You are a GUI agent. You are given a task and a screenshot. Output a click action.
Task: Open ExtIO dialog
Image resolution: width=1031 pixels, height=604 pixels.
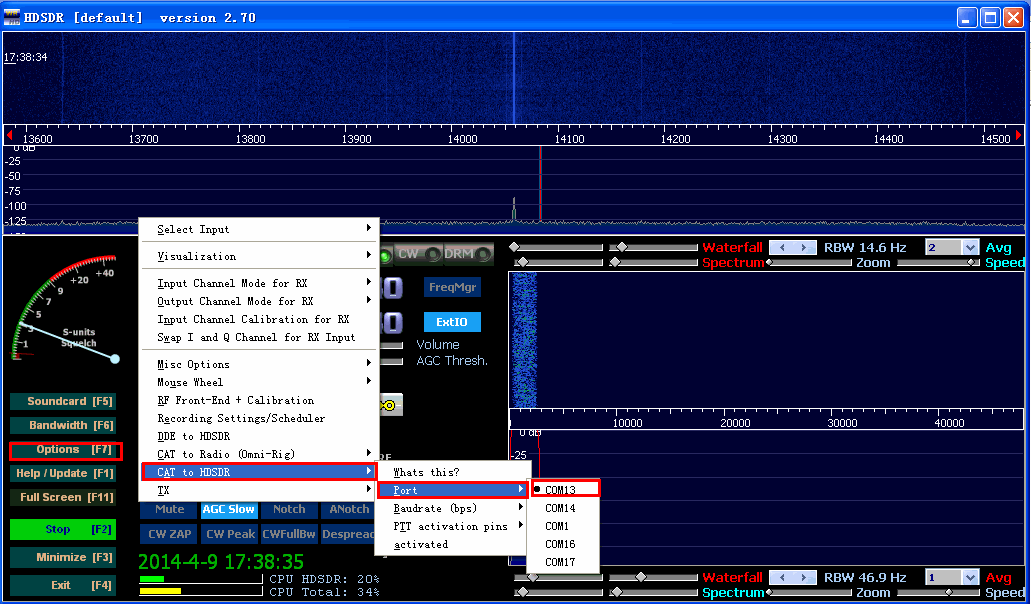pyautogui.click(x=452, y=322)
